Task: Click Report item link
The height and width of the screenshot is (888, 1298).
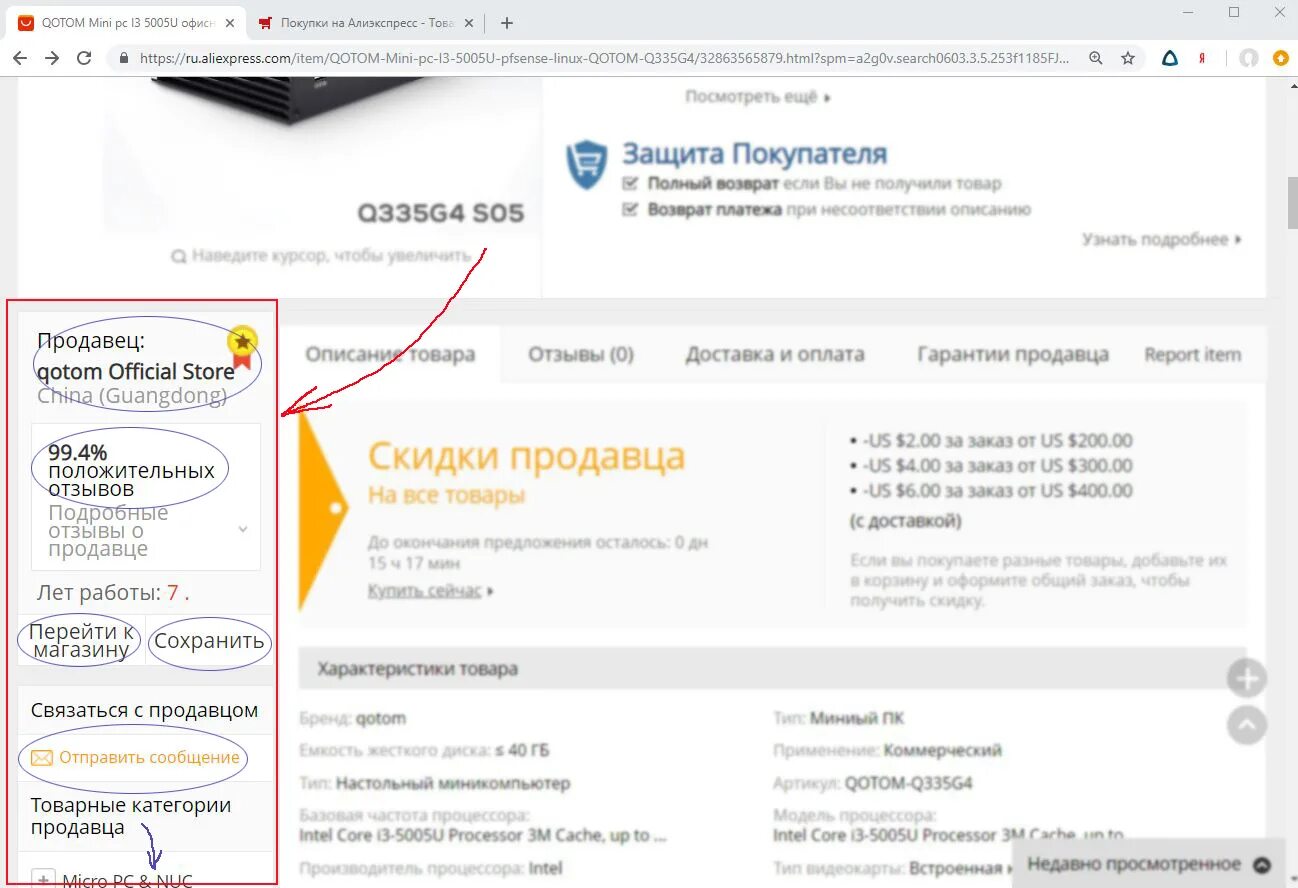Action: (x=1193, y=354)
